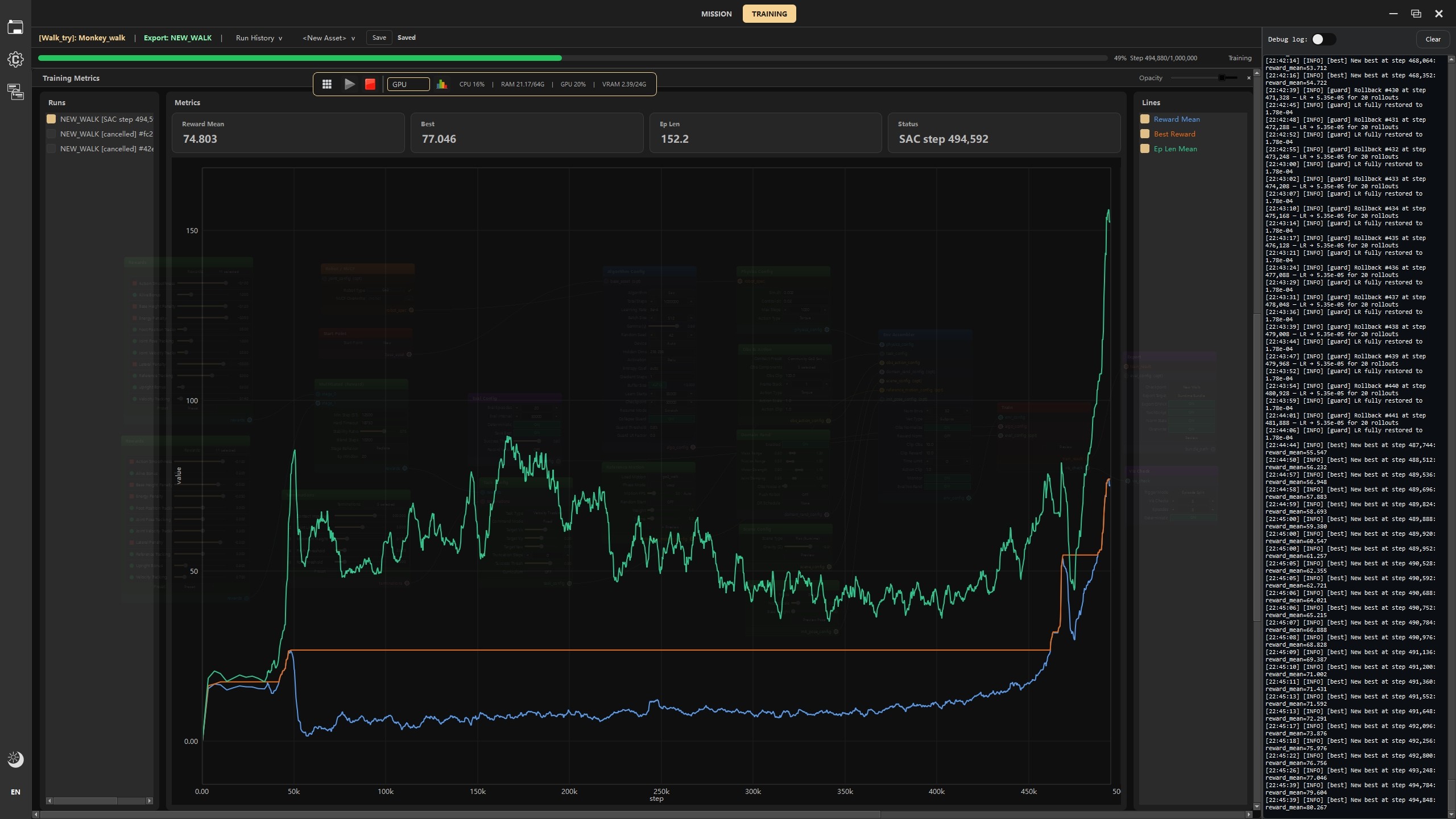Open the New Asset dropdown
This screenshot has height=819, width=1456.
(x=328, y=38)
